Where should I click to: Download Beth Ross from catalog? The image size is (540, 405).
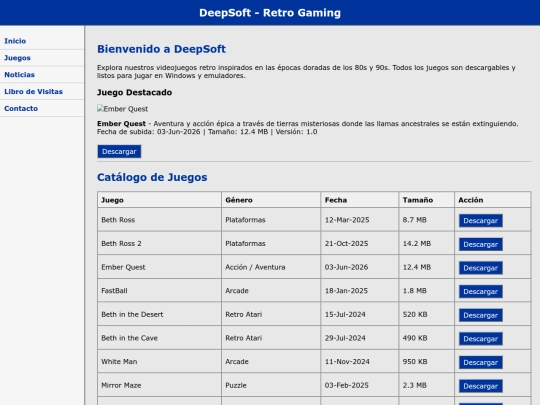pos(480,221)
